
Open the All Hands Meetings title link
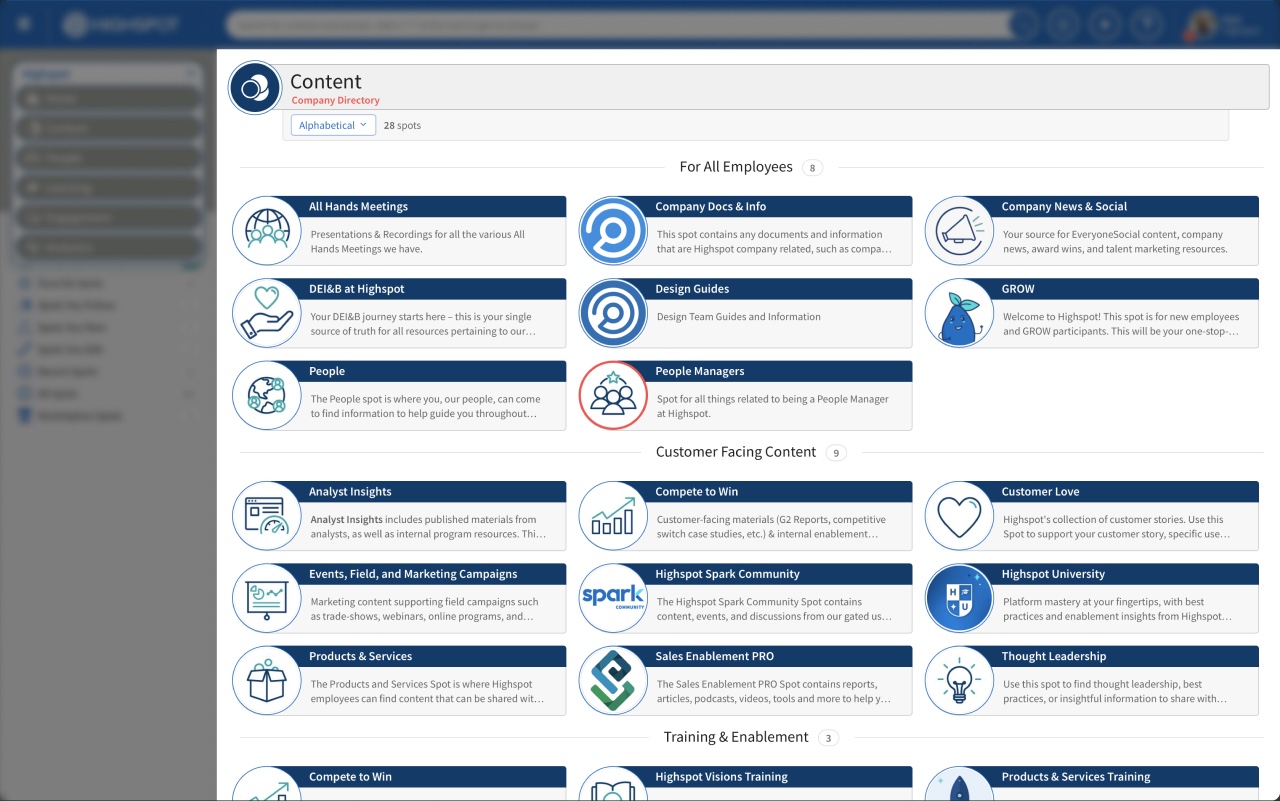pyautogui.click(x=358, y=207)
